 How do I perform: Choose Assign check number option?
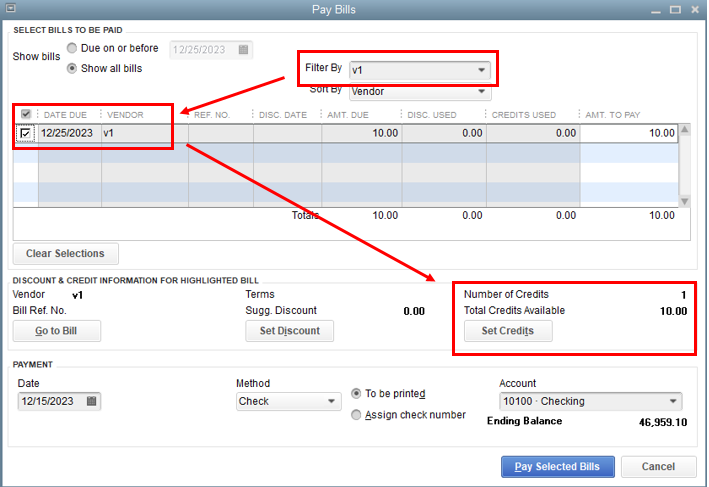(356, 414)
